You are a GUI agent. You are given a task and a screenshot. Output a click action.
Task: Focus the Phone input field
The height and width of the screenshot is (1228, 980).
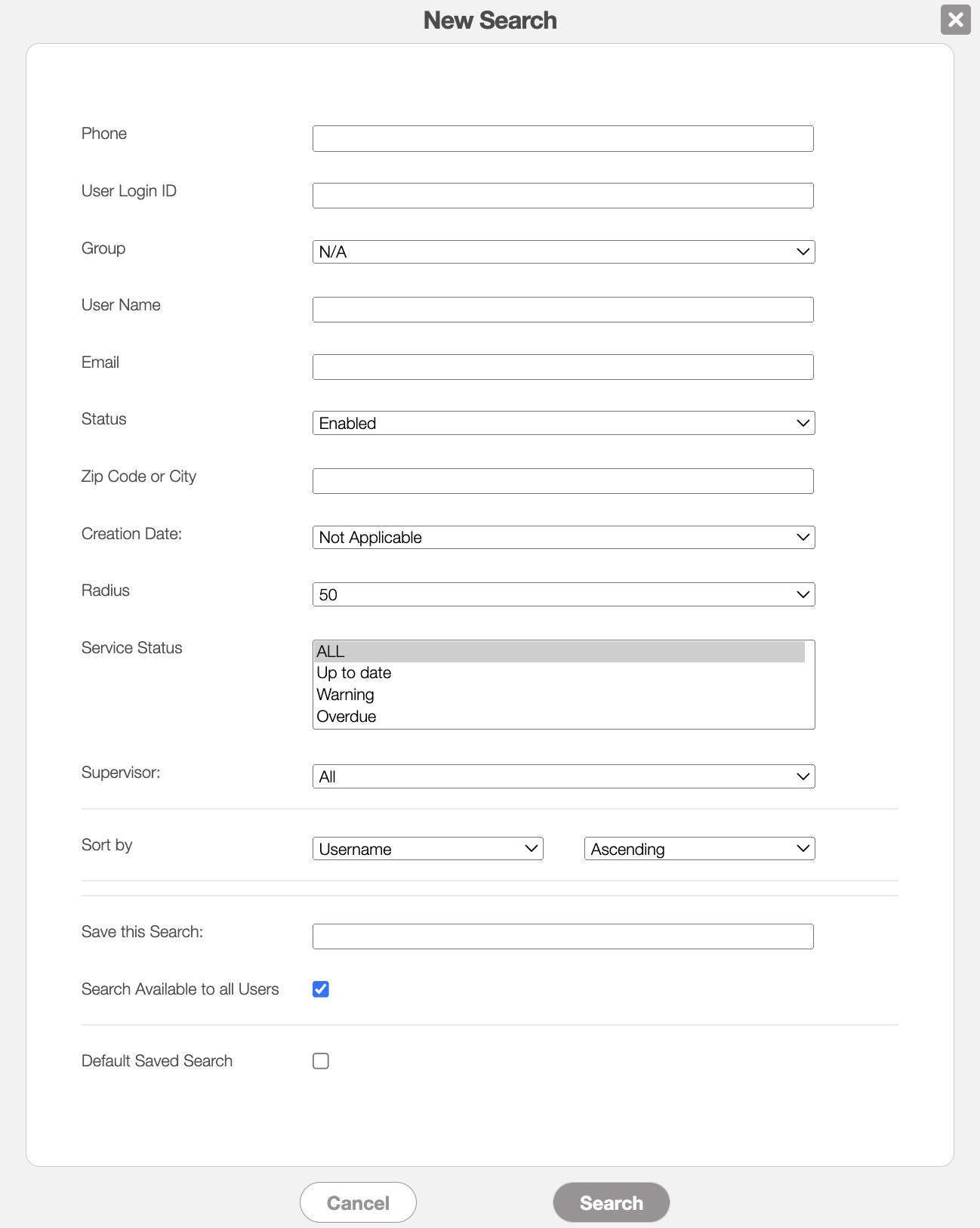click(x=563, y=139)
